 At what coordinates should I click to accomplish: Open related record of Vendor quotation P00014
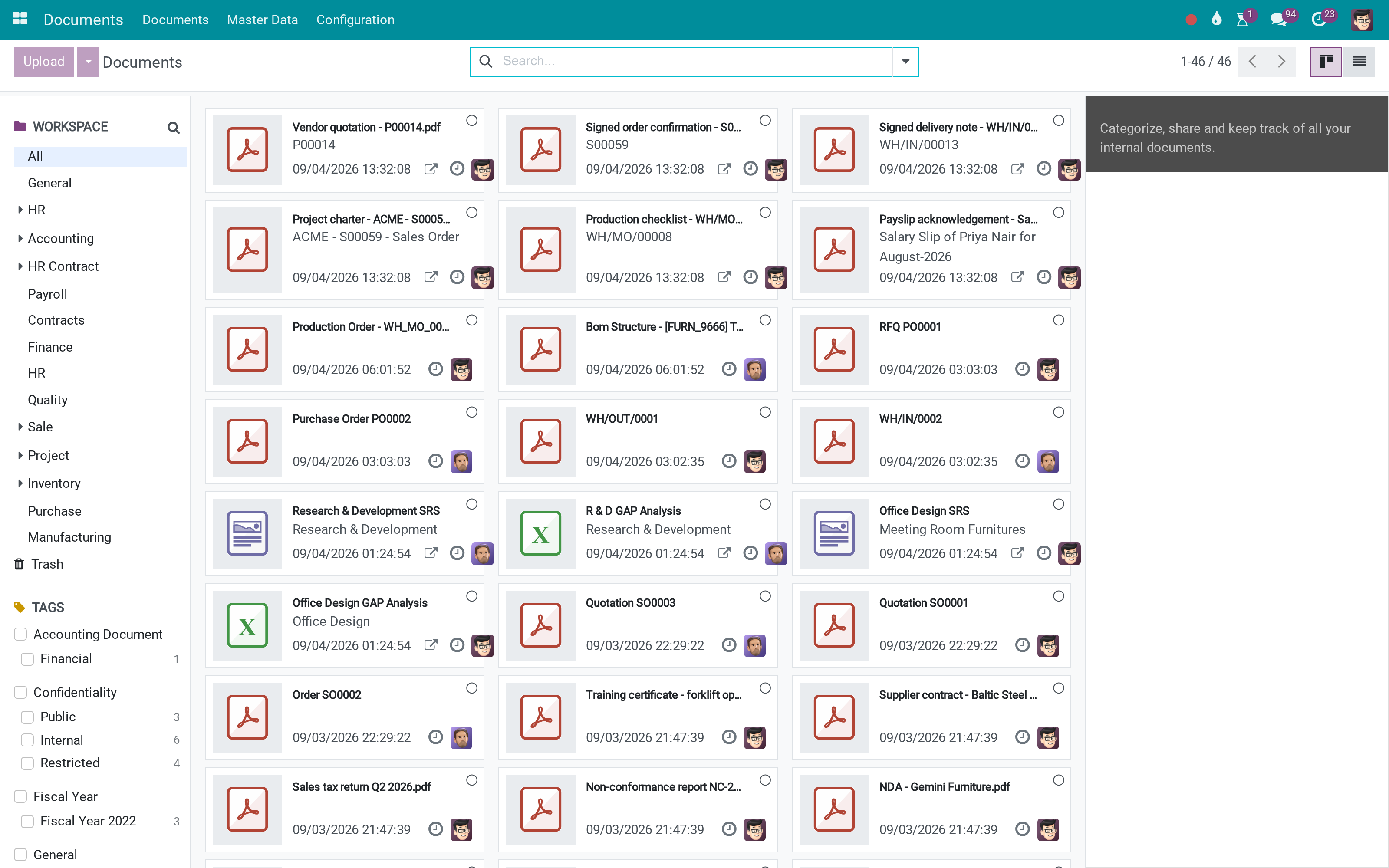click(431, 169)
